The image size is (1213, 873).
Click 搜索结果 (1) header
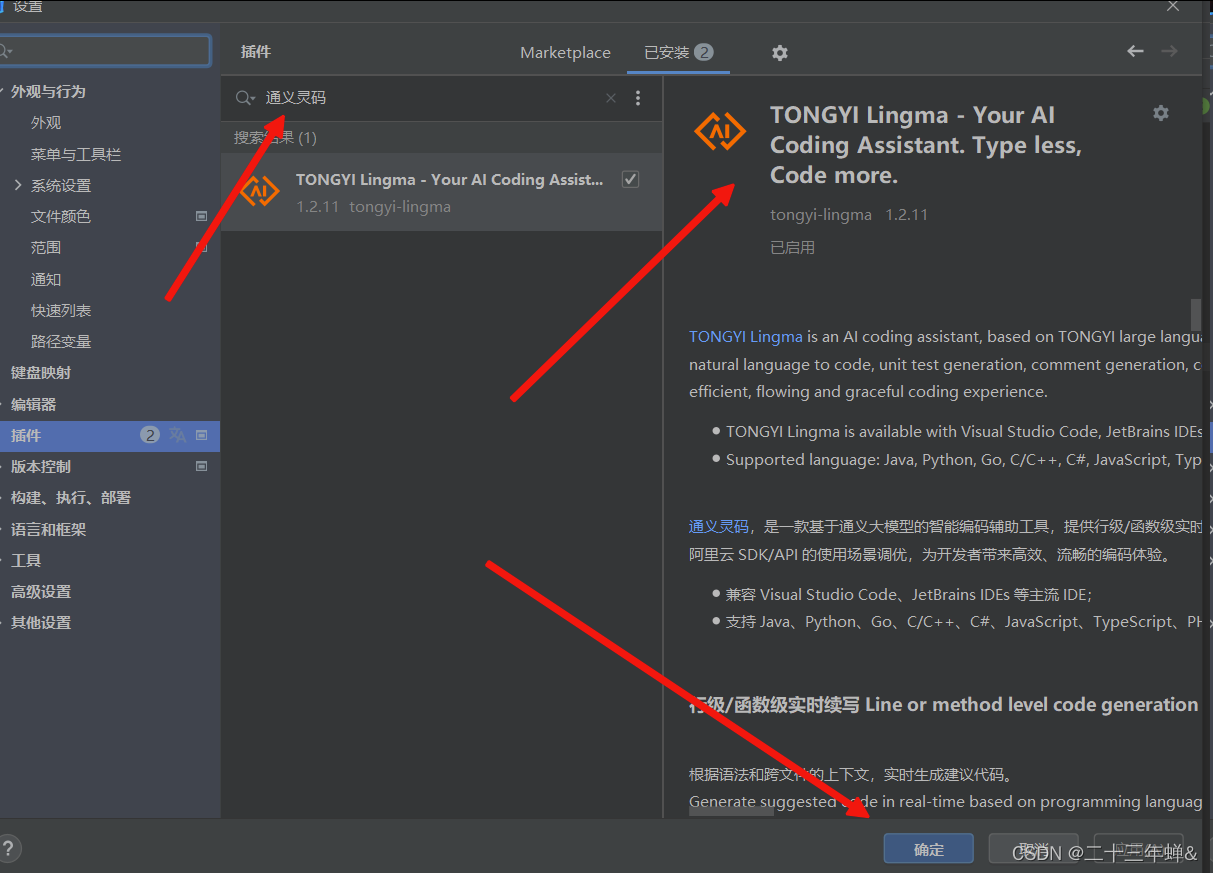pyautogui.click(x=275, y=138)
